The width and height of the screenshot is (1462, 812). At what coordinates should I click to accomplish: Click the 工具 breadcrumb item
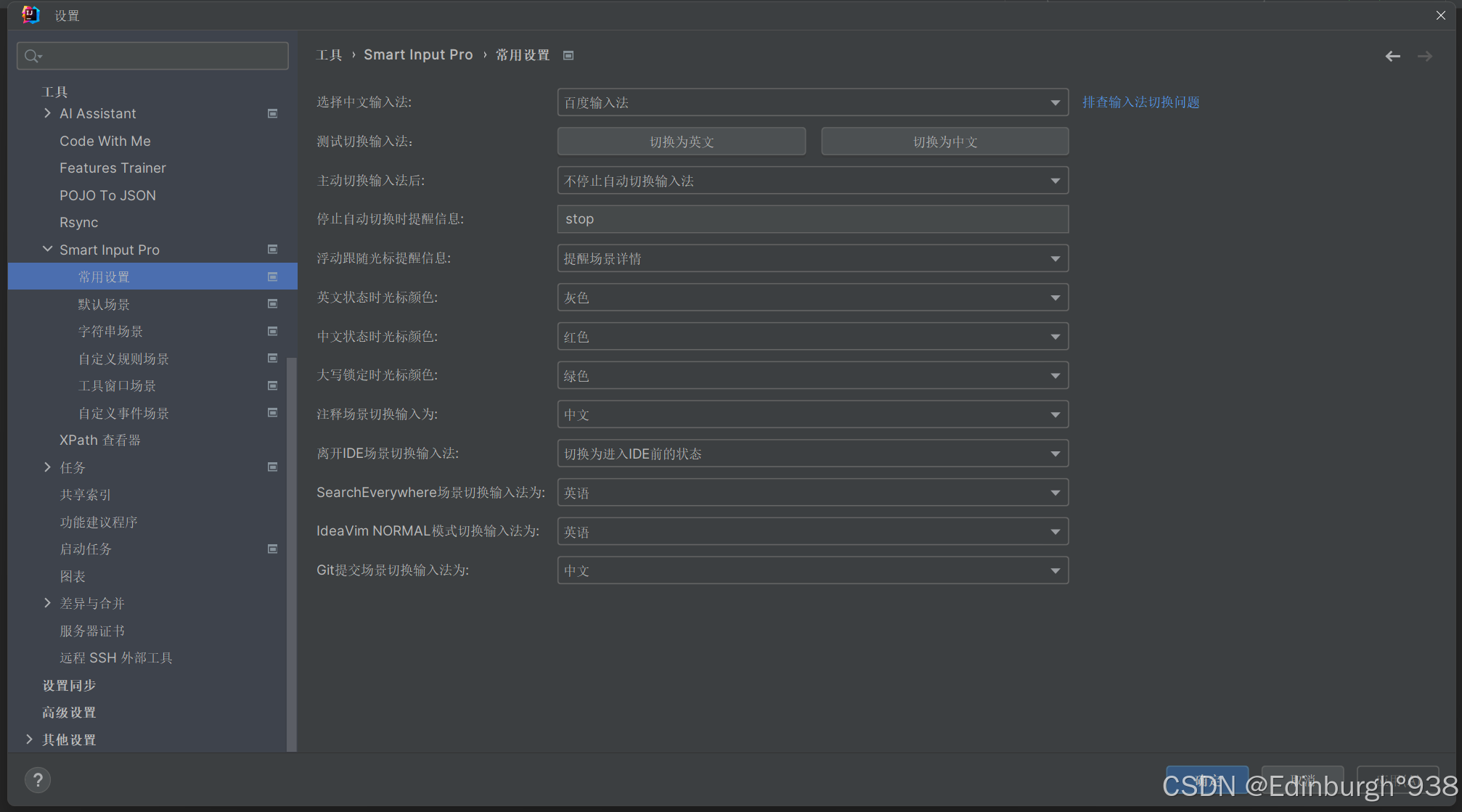[x=330, y=54]
